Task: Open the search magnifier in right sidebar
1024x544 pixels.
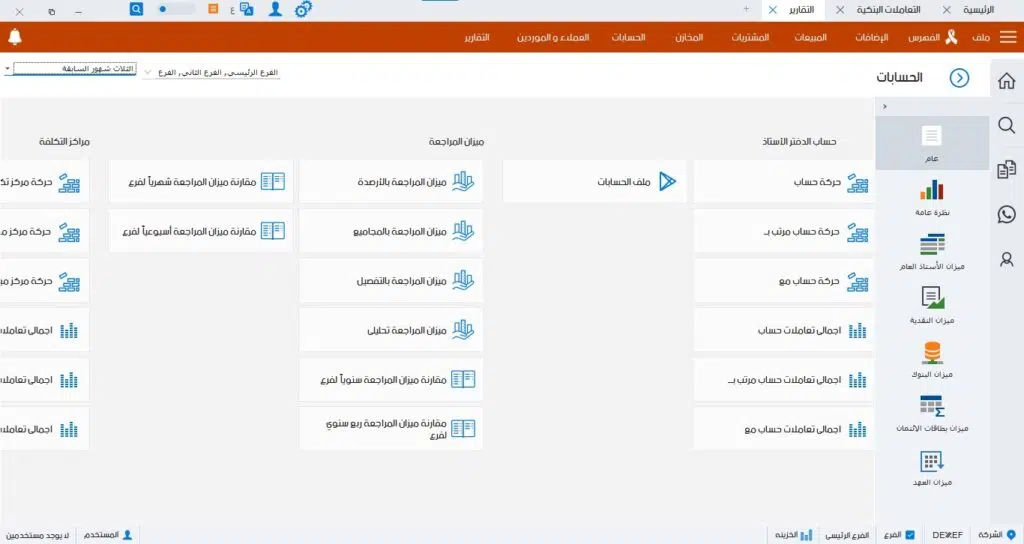Action: coord(1006,125)
